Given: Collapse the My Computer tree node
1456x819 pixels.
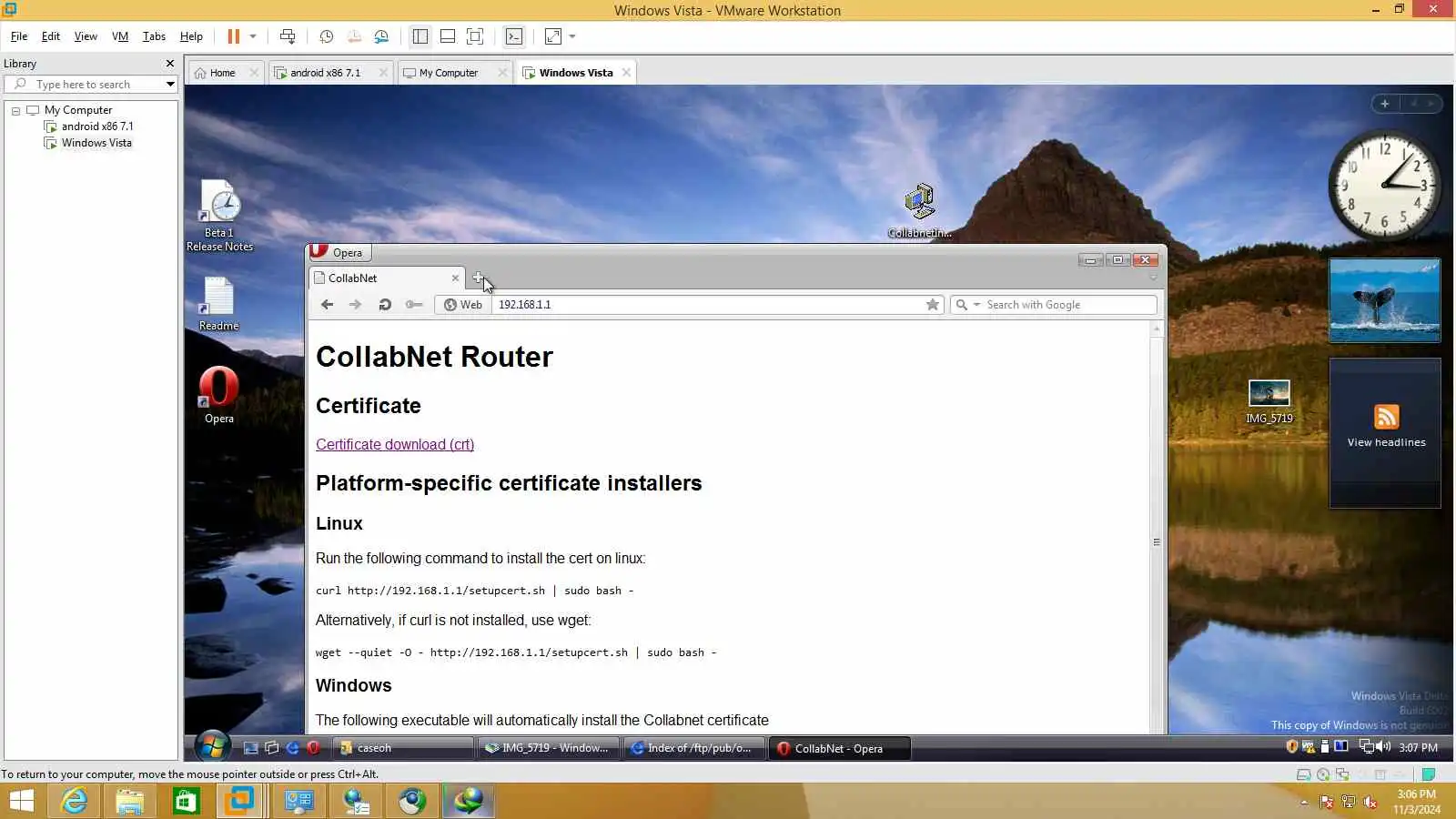Looking at the screenshot, I should click(x=15, y=110).
